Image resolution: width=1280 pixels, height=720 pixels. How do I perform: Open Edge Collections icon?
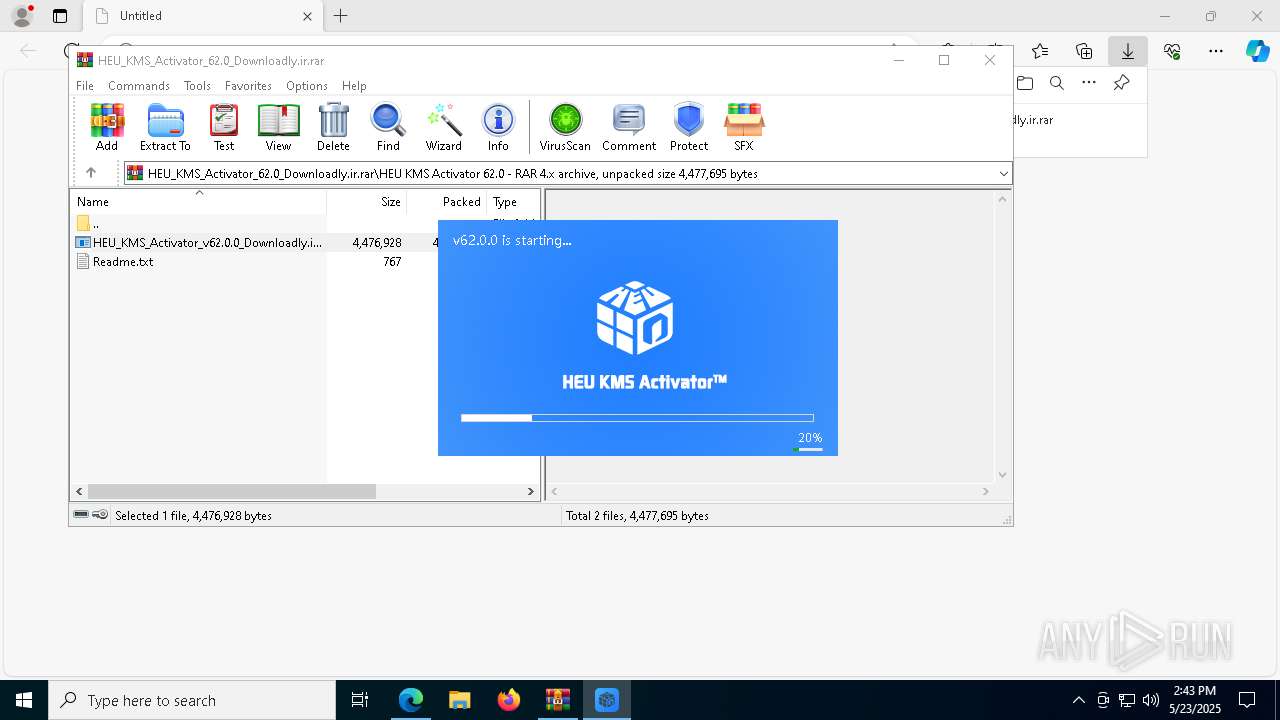pos(1084,51)
